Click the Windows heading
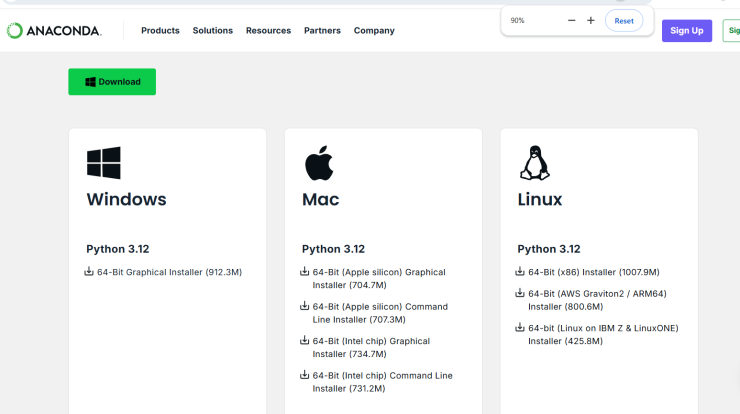740x414 pixels. point(126,199)
